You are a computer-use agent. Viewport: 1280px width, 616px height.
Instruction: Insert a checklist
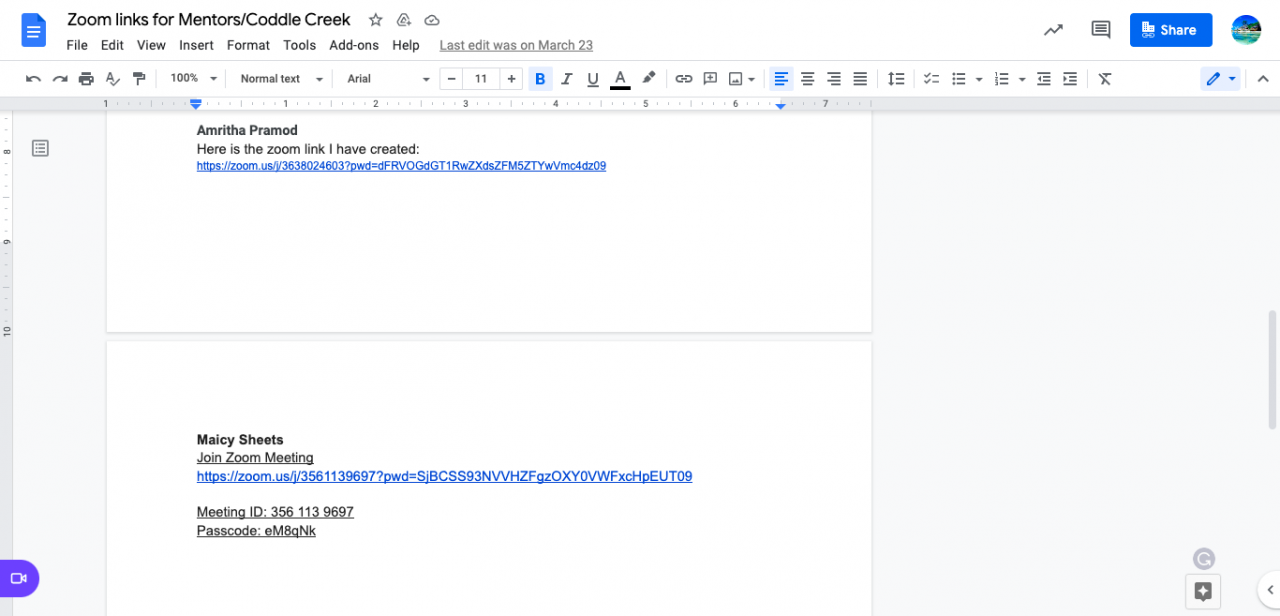pos(931,79)
